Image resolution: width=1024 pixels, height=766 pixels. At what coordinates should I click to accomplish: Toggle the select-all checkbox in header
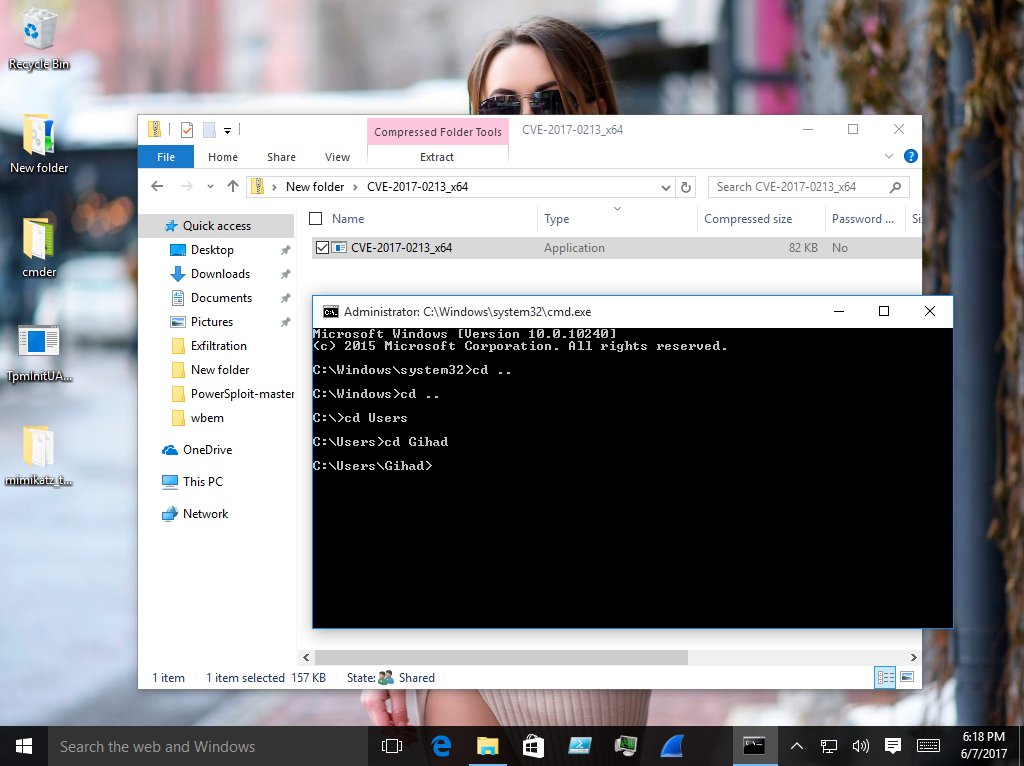point(315,219)
